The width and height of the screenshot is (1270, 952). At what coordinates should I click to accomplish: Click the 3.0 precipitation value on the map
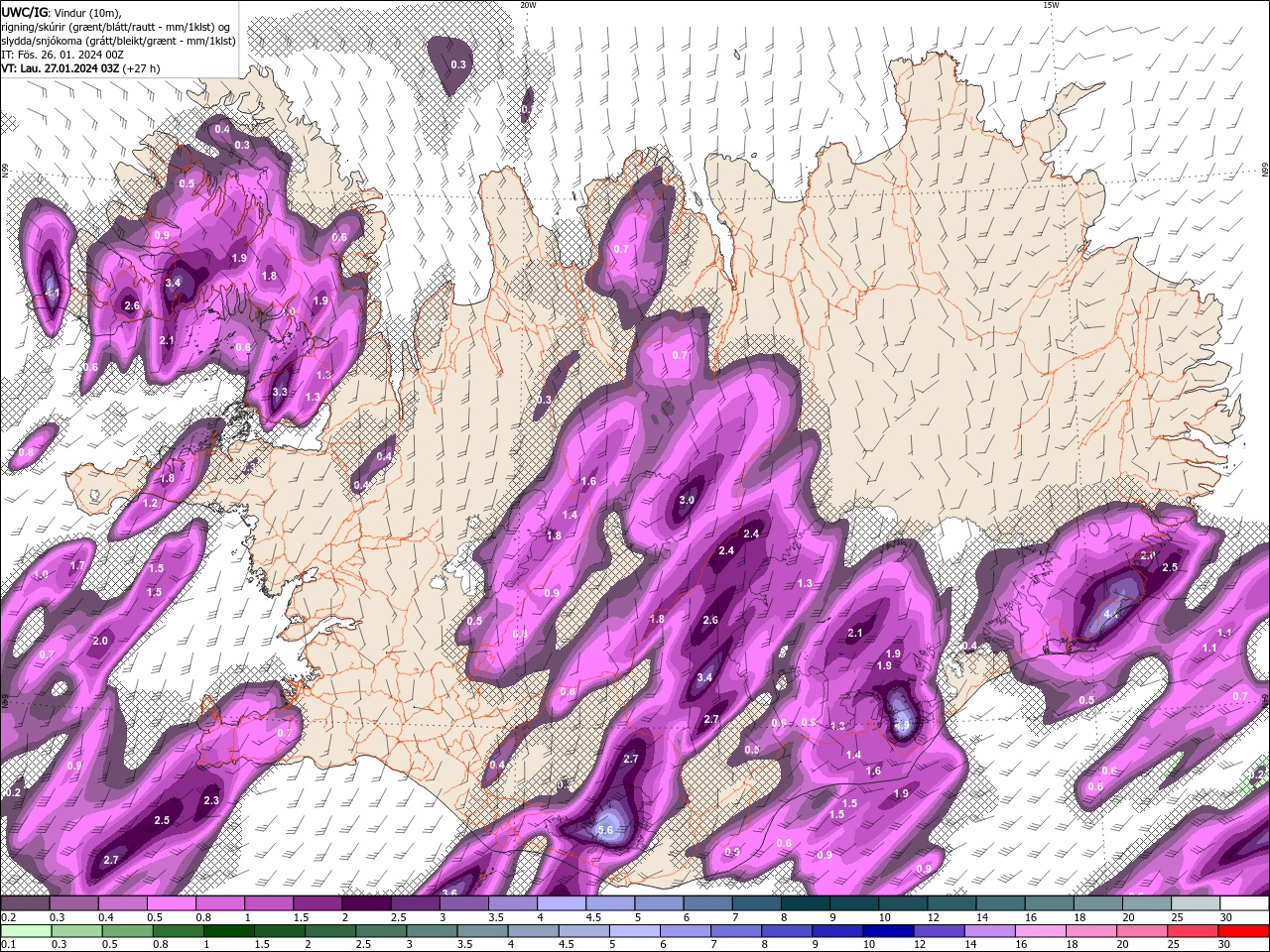pos(687,501)
